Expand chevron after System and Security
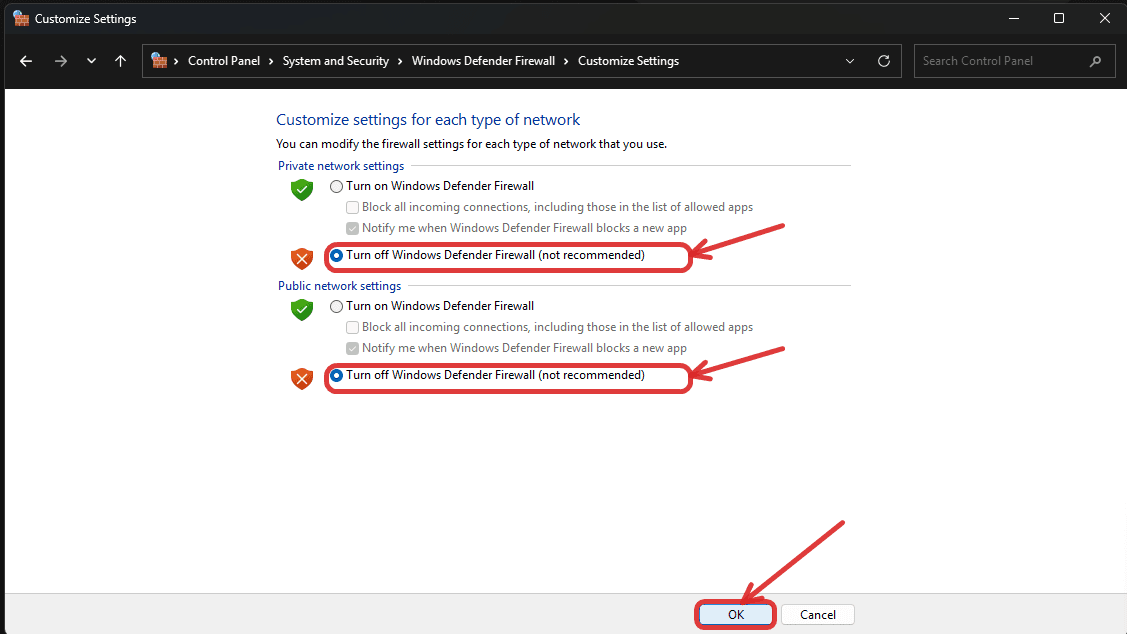Screen dimensions: 1127x634 pos(400,61)
